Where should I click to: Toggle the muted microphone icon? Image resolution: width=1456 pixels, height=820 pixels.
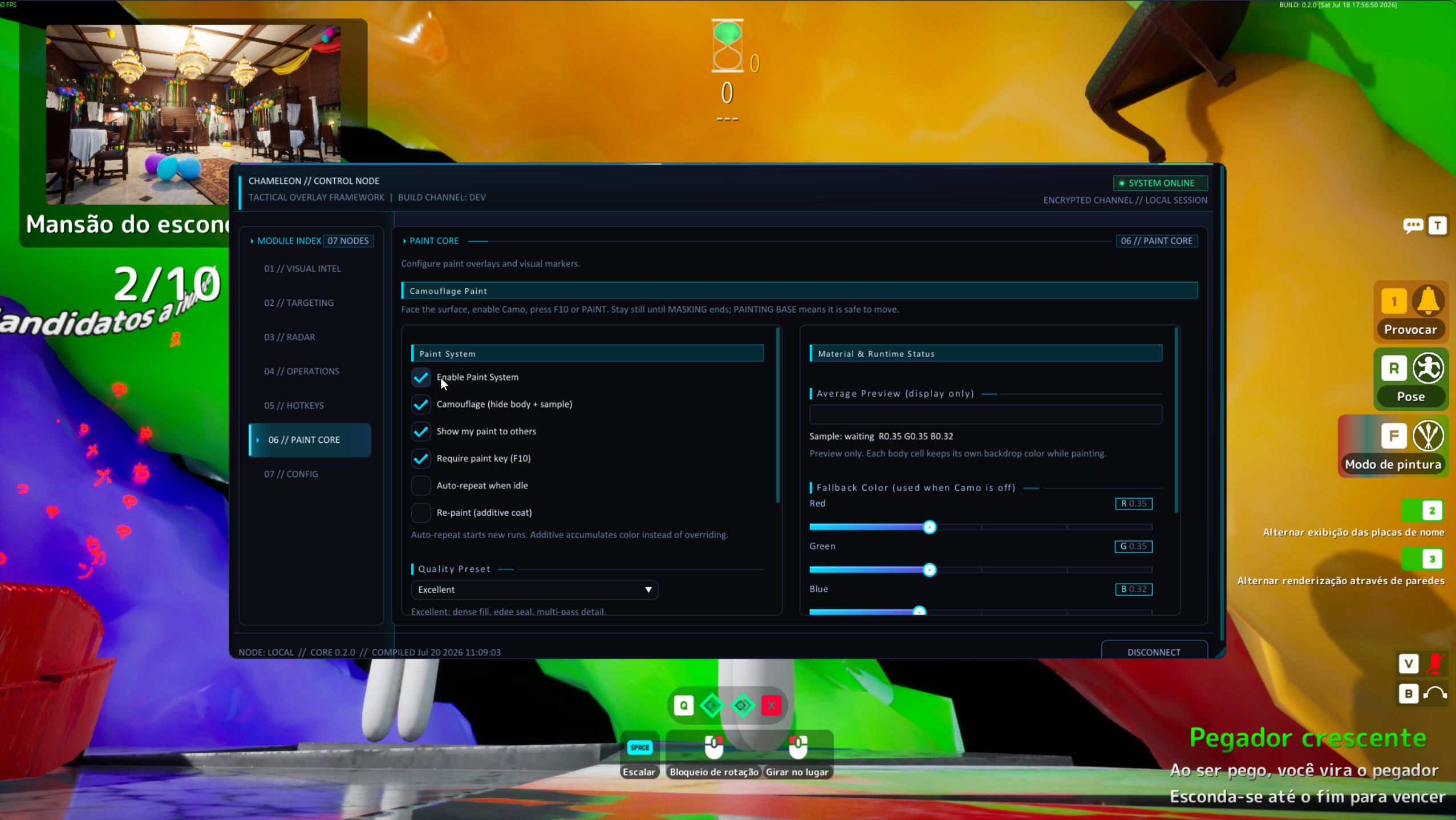coord(1435,663)
